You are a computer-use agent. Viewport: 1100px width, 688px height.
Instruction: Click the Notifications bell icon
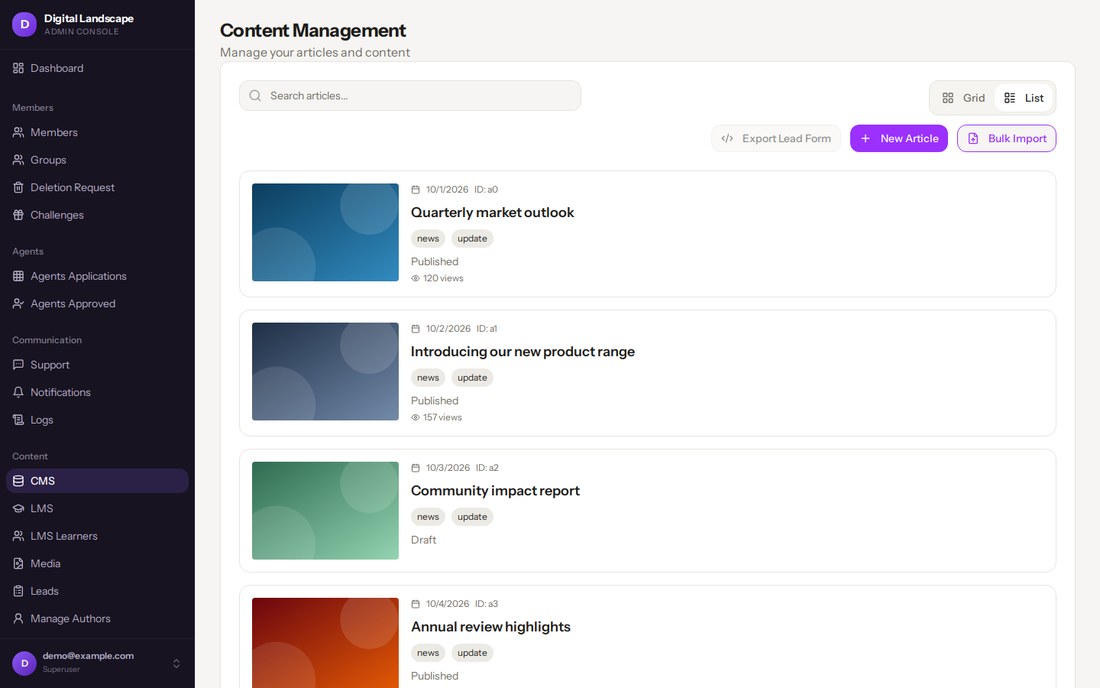[18, 392]
